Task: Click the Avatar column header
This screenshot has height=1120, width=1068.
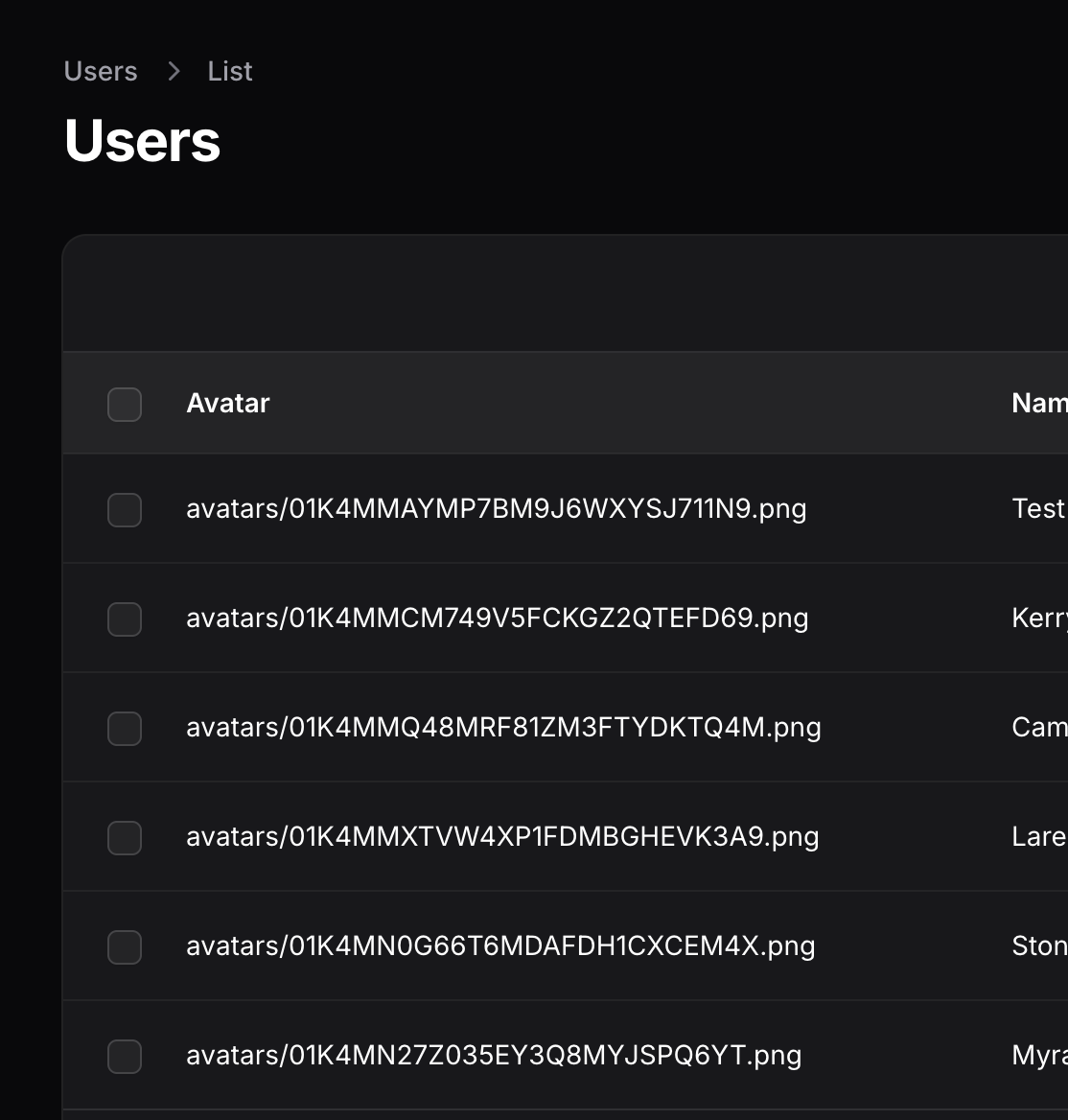Action: click(228, 404)
